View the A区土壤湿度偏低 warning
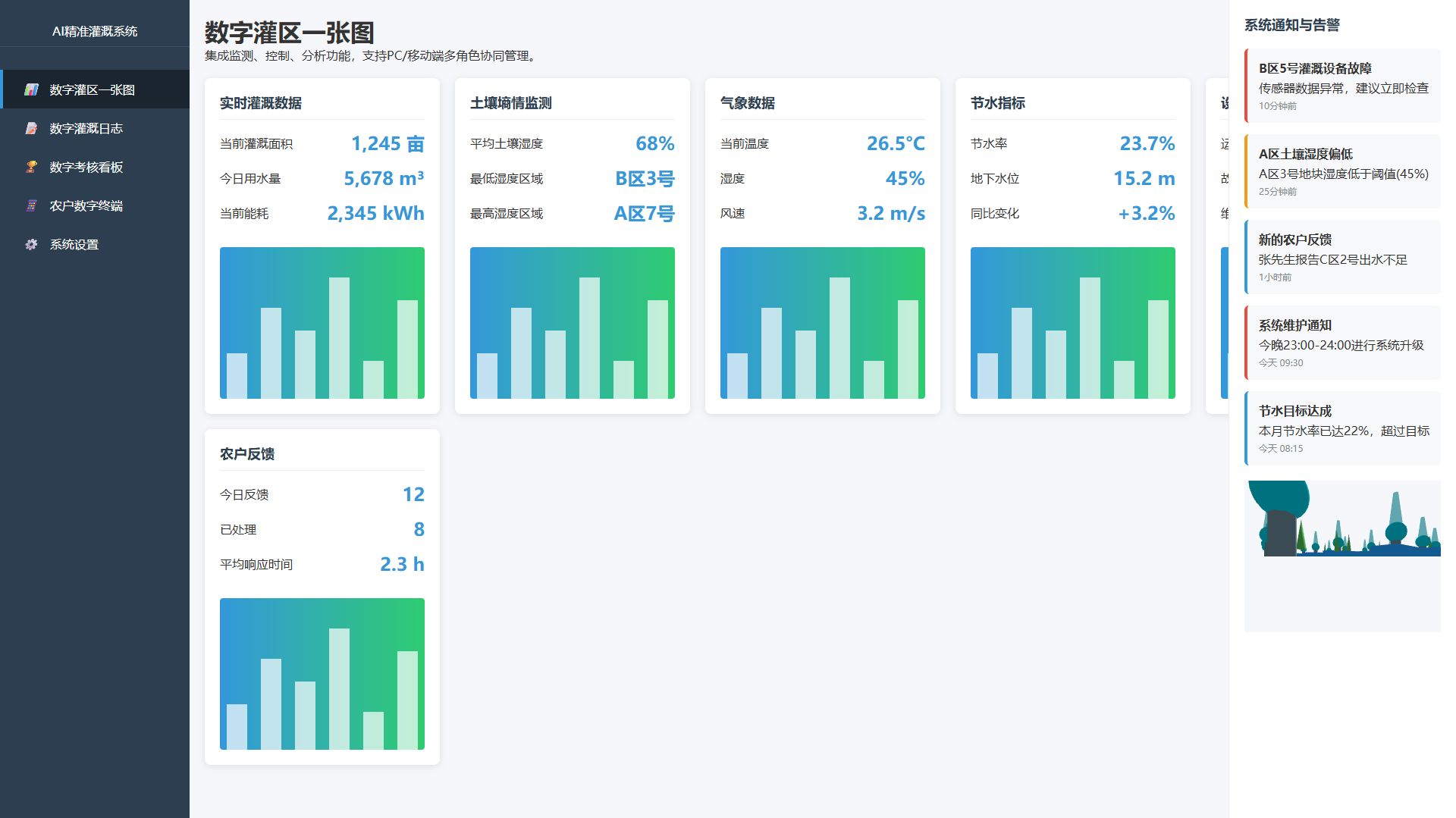1456x818 pixels. pos(1342,171)
